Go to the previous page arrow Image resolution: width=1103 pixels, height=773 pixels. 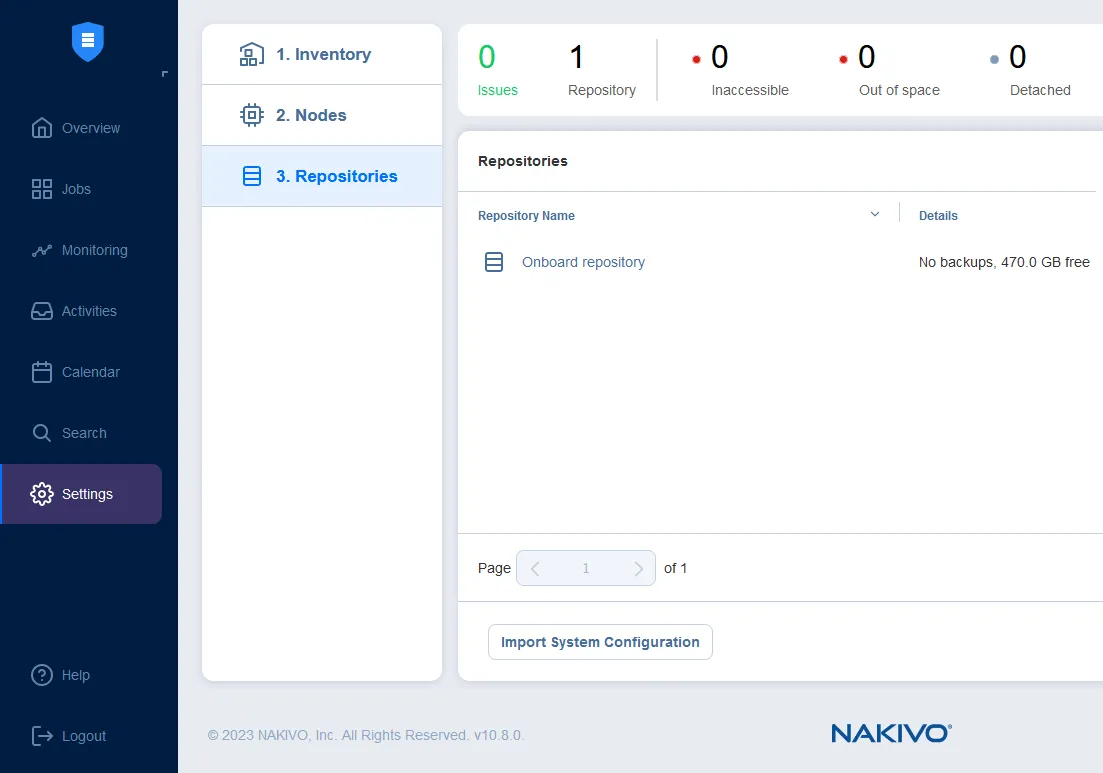535,568
